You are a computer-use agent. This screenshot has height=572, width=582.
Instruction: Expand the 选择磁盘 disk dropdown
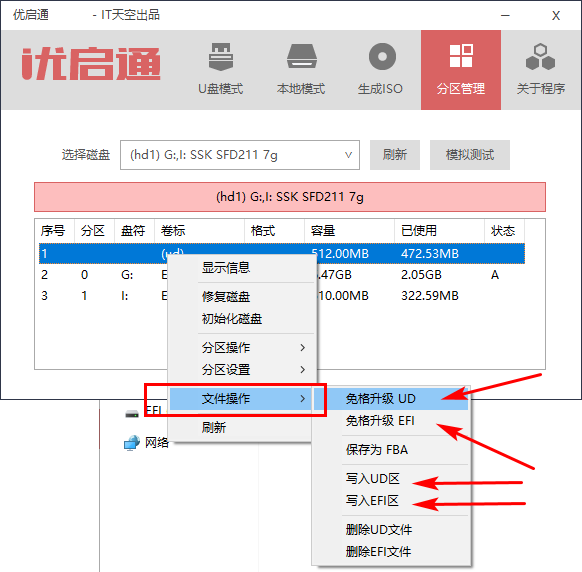pyautogui.click(x=240, y=155)
